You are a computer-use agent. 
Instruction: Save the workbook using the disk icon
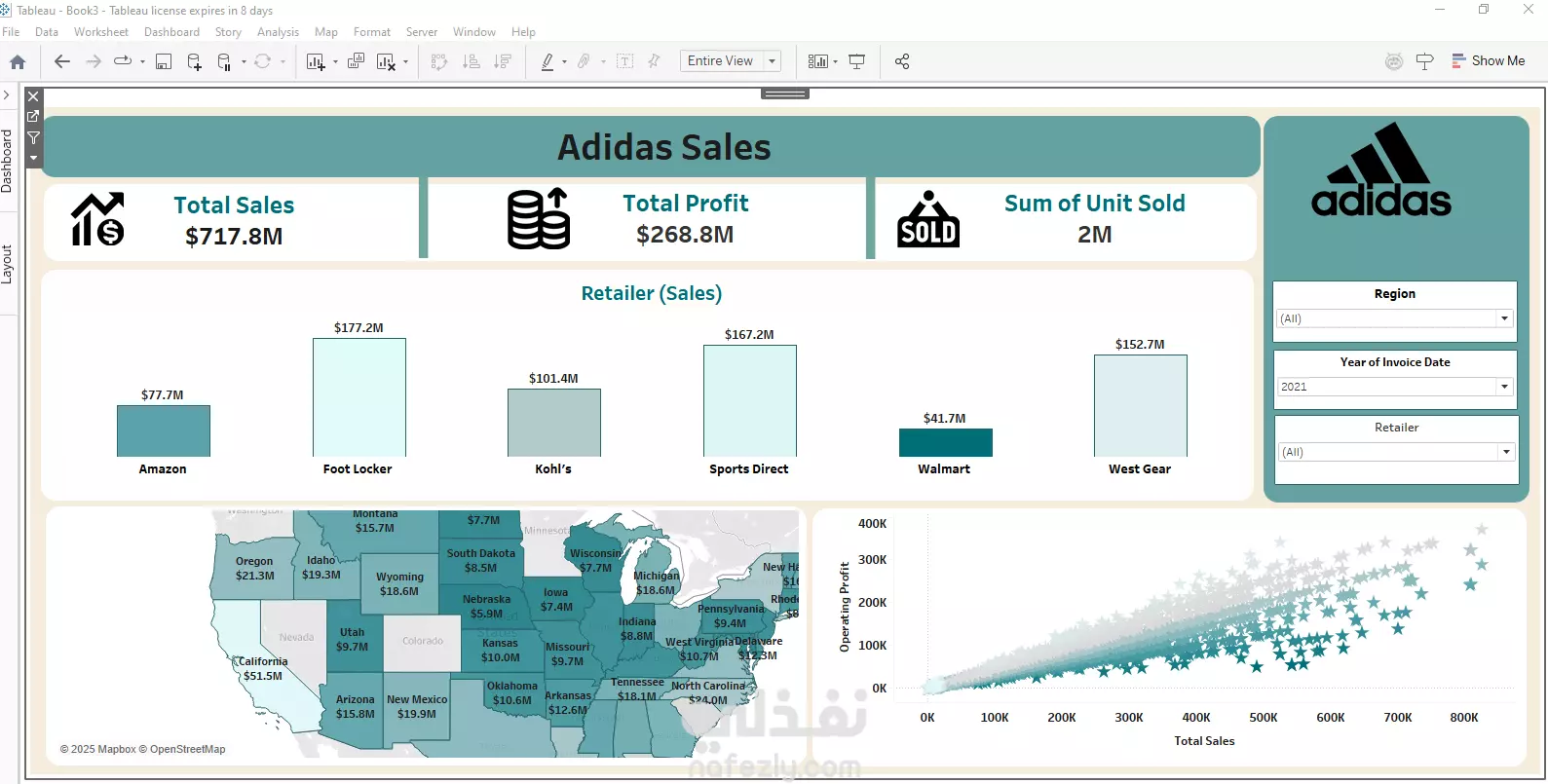pos(164,61)
